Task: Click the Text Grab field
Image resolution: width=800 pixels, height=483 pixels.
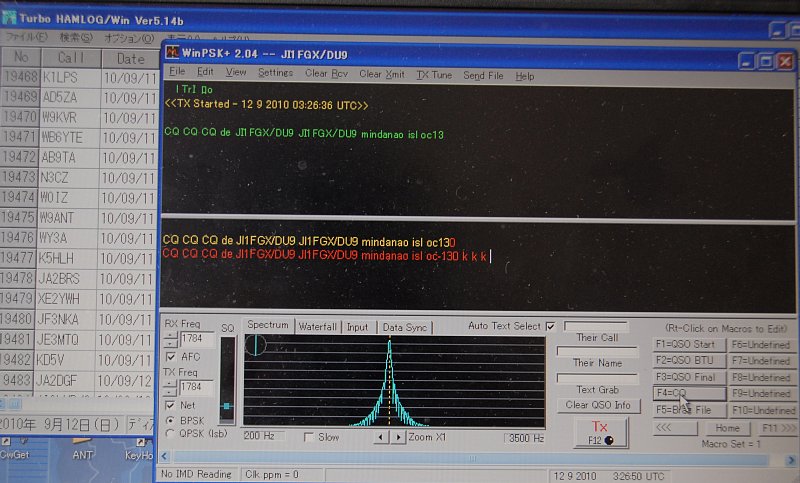Action: (597, 378)
